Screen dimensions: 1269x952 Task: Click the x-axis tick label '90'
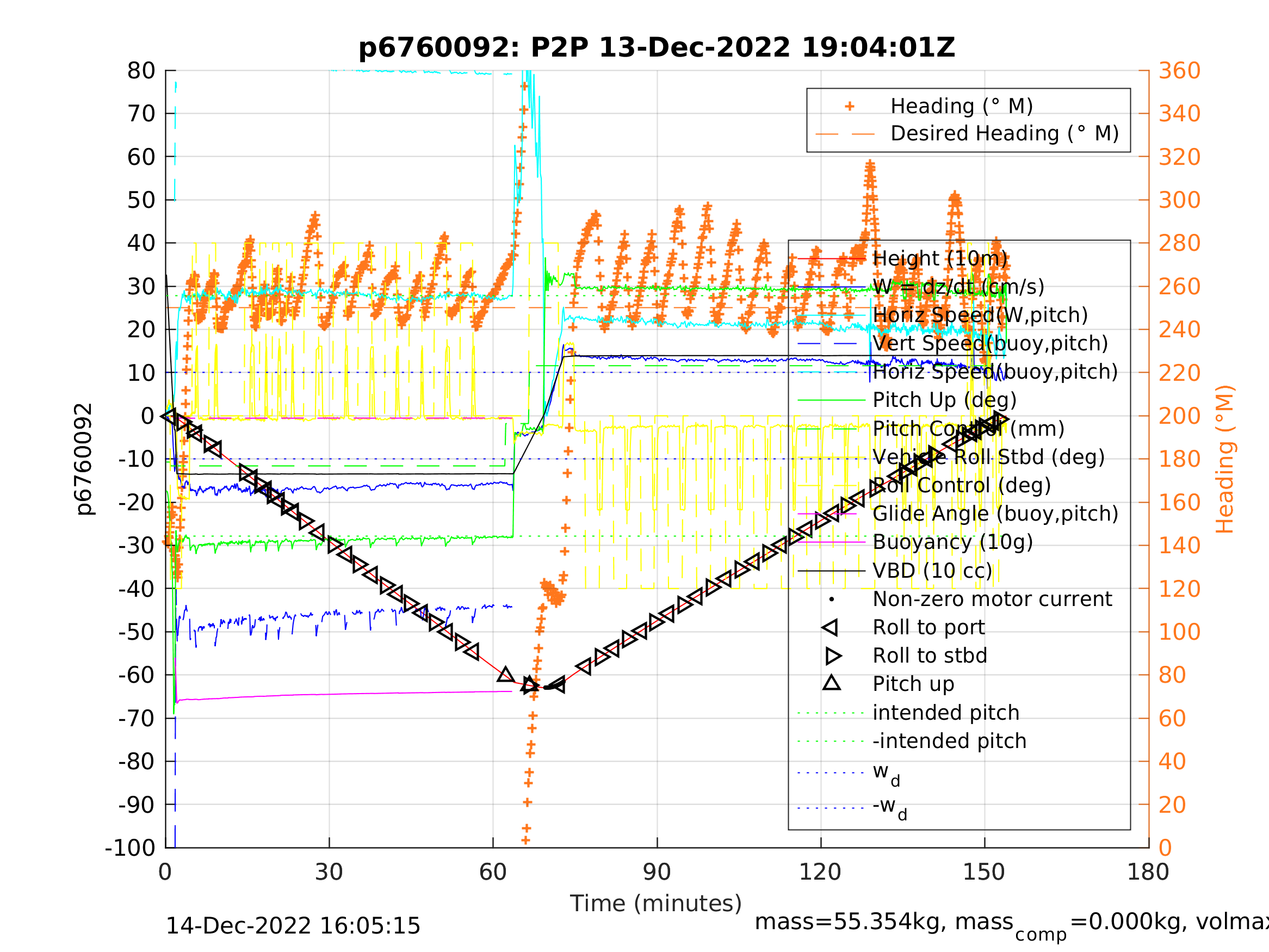pos(657,872)
